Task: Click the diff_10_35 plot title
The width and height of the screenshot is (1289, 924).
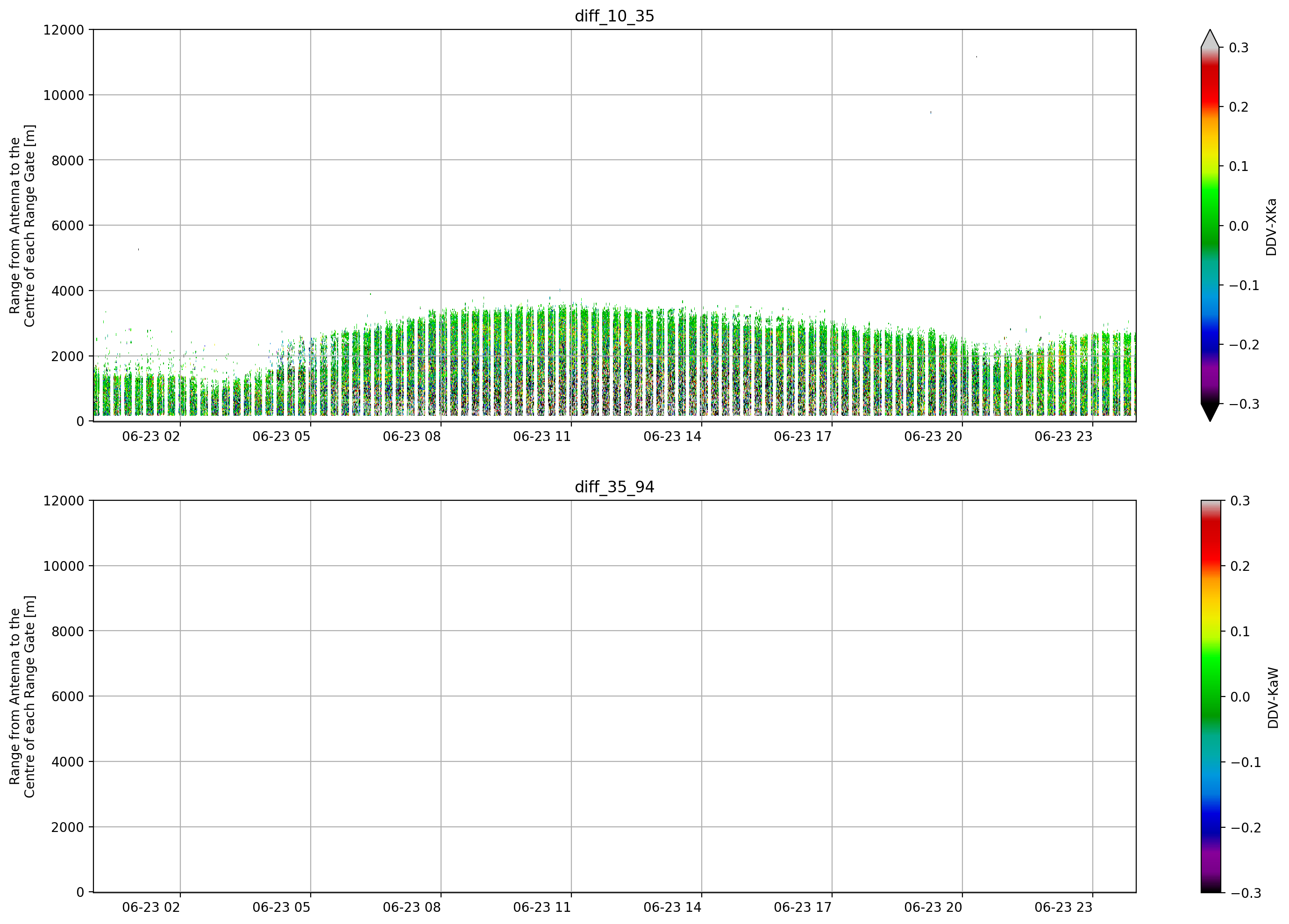Action: pyautogui.click(x=614, y=16)
